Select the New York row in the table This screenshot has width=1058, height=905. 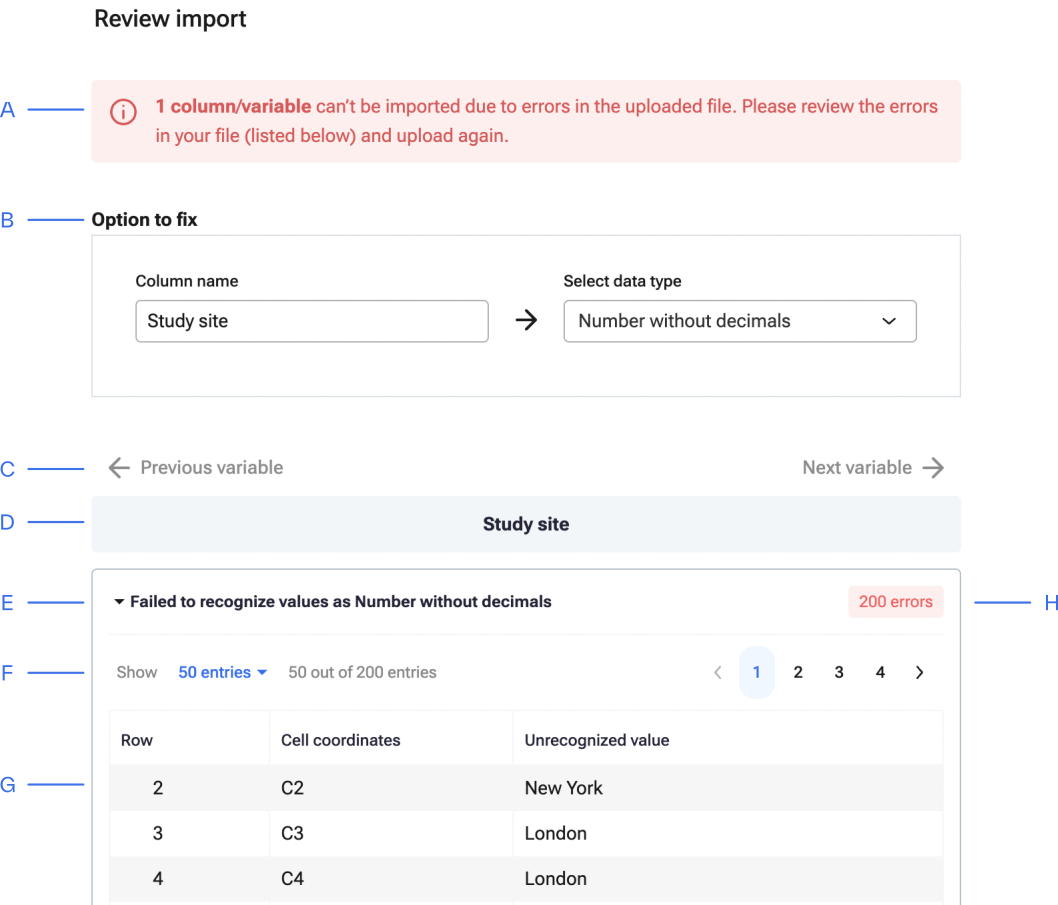[563, 788]
